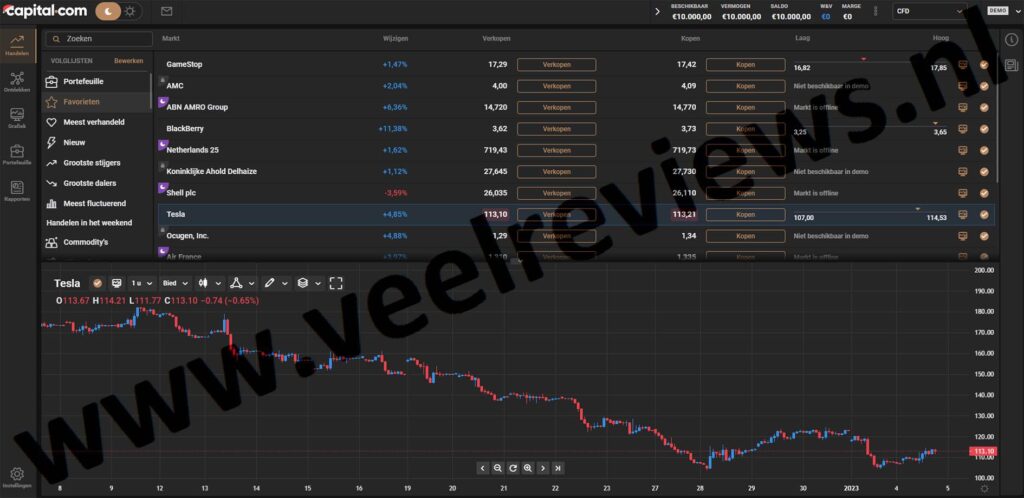
Task: Click Verkopen button for BlackBerry
Action: click(x=556, y=129)
